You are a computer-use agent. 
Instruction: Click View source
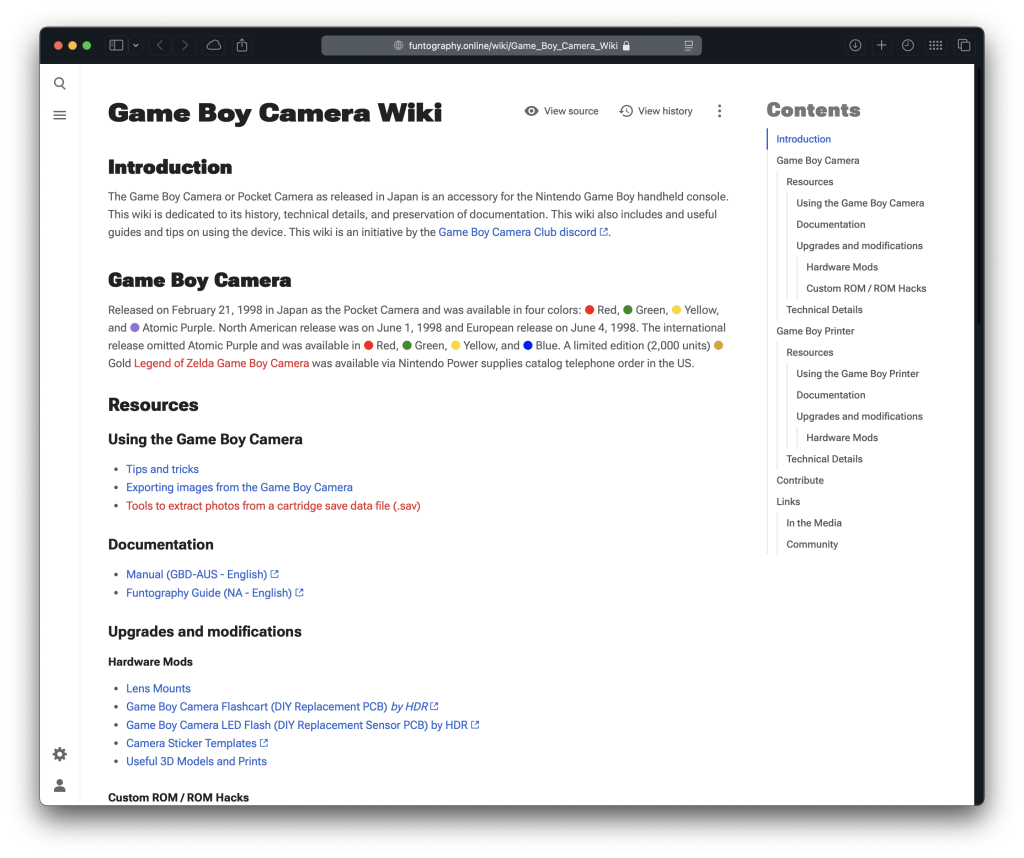pos(561,111)
